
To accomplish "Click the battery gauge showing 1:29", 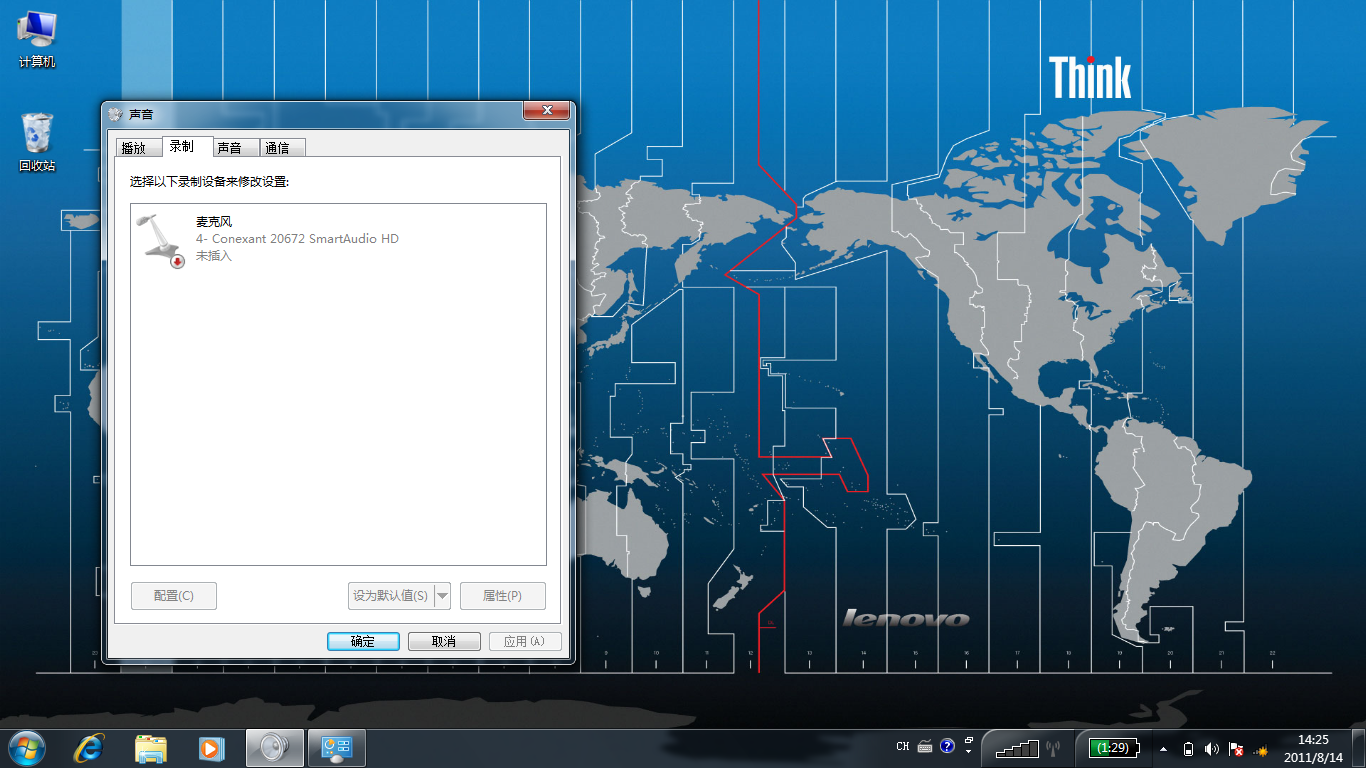I will 1114,747.
